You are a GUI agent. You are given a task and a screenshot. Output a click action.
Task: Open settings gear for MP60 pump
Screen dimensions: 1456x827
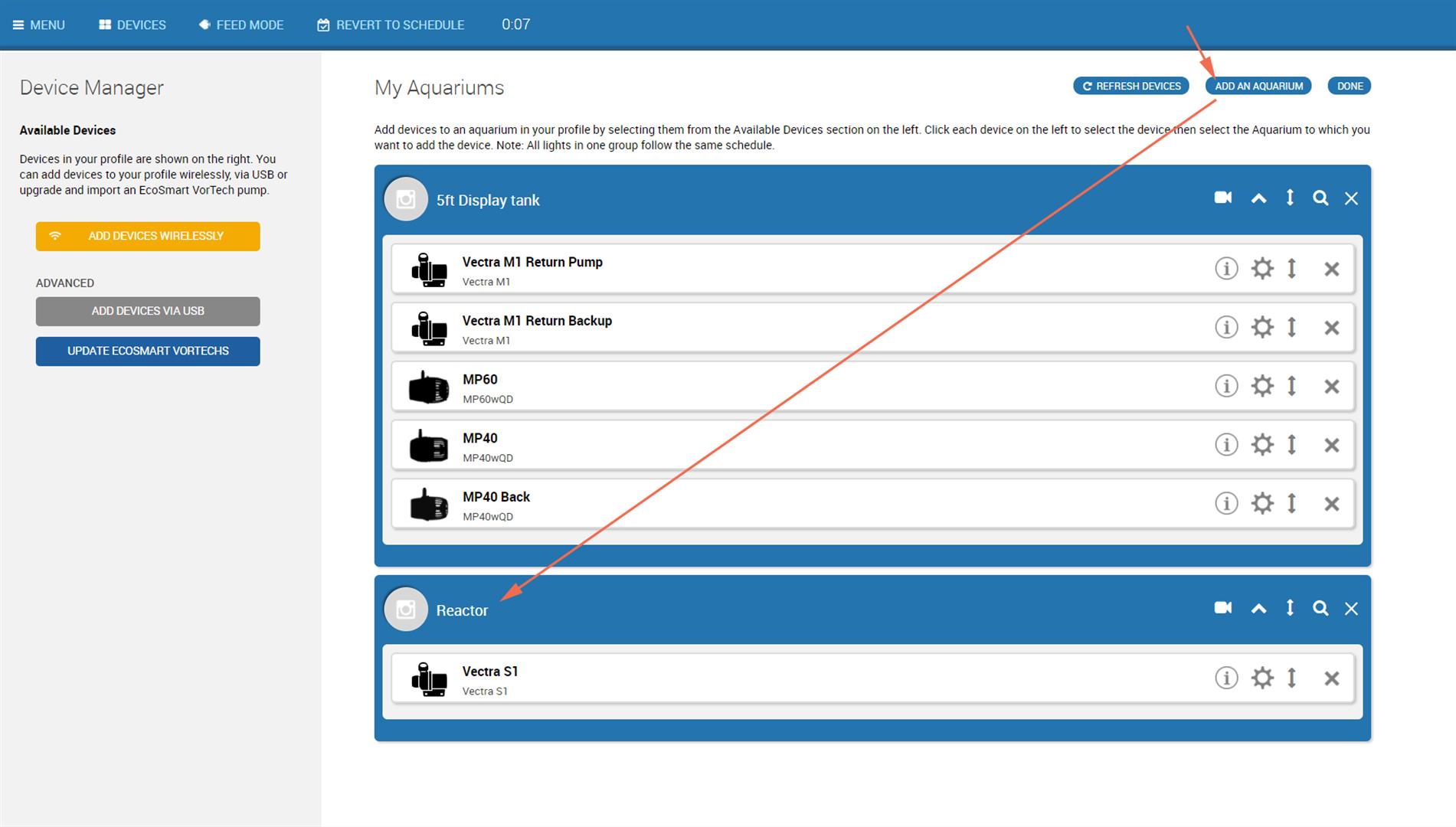(x=1262, y=386)
